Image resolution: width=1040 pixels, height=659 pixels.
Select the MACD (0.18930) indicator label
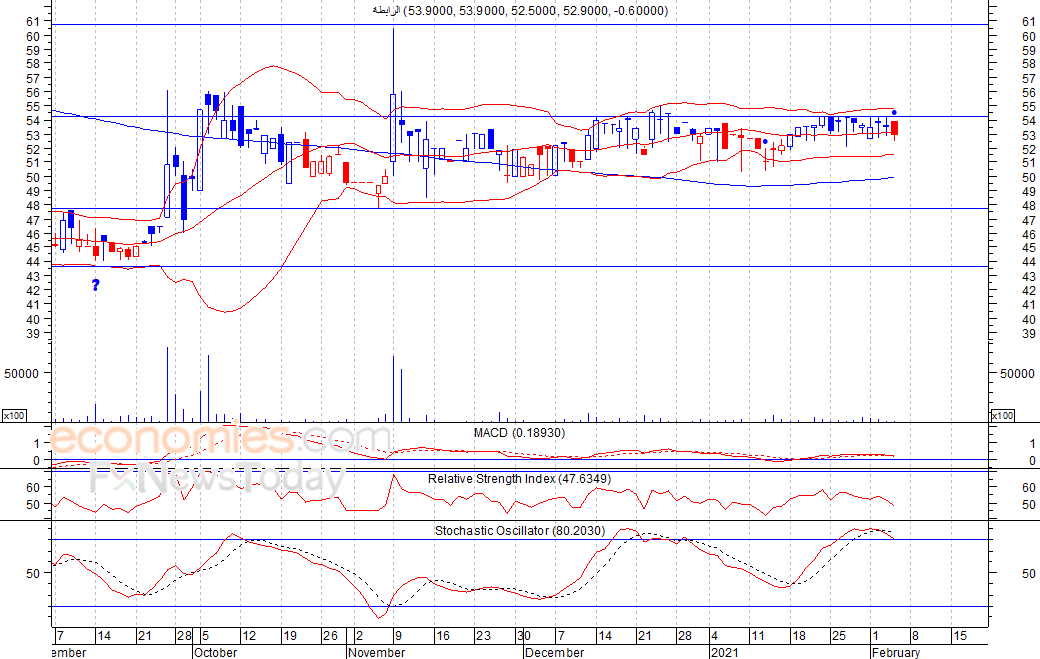[519, 433]
